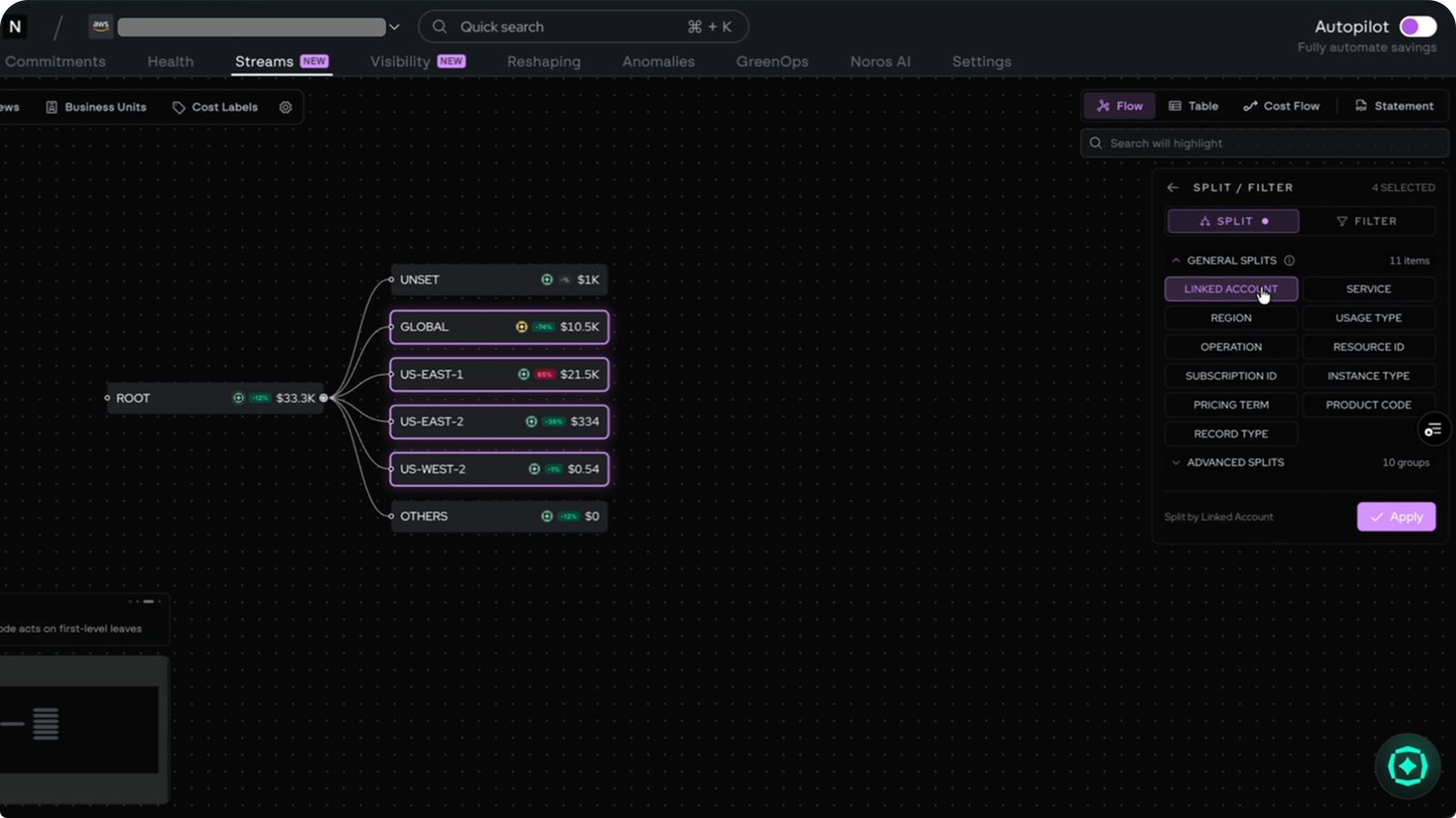This screenshot has width=1456, height=818.
Task: Click the target icon on OTHERS node
Action: tap(547, 516)
